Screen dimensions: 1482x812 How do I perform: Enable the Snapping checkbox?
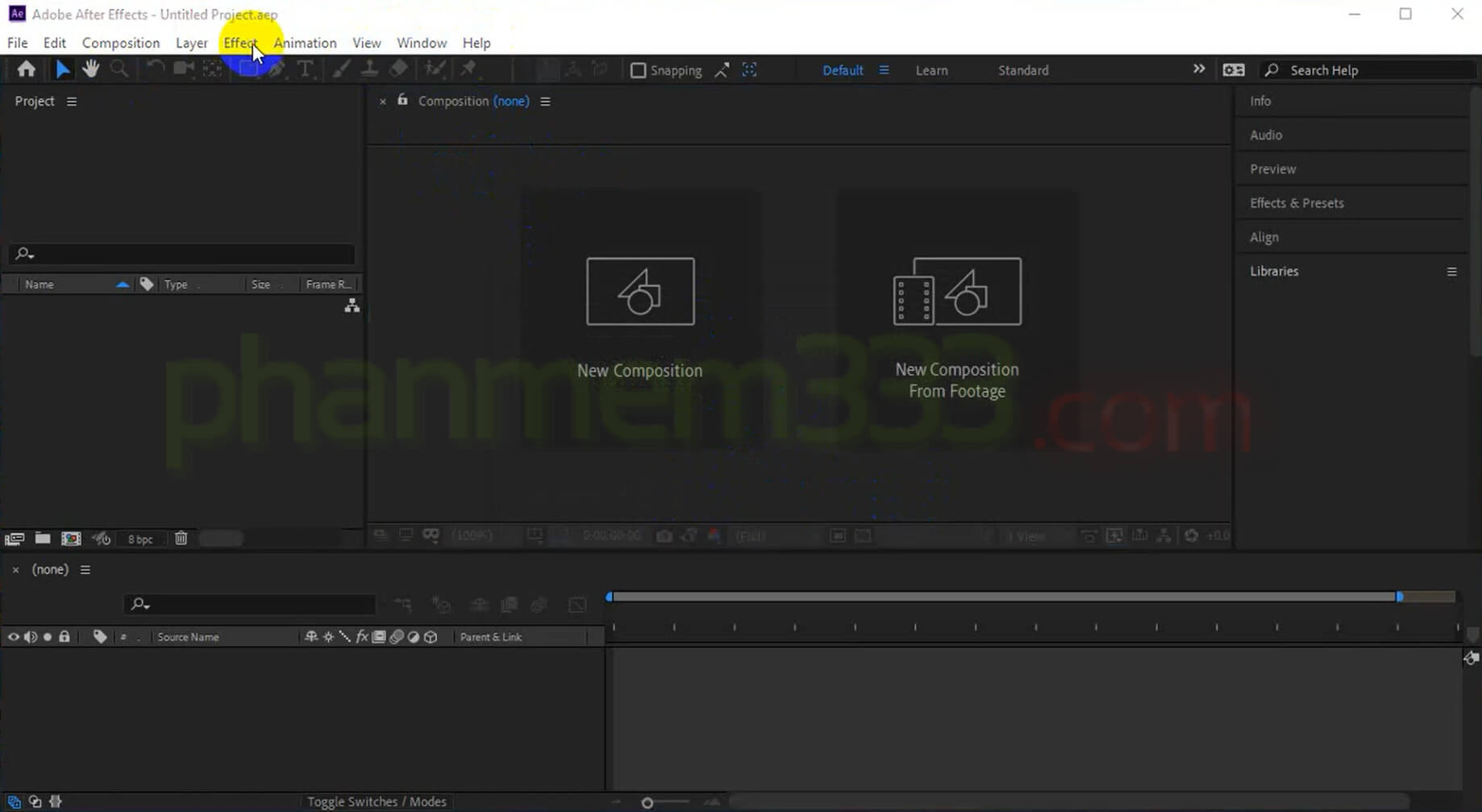[638, 70]
